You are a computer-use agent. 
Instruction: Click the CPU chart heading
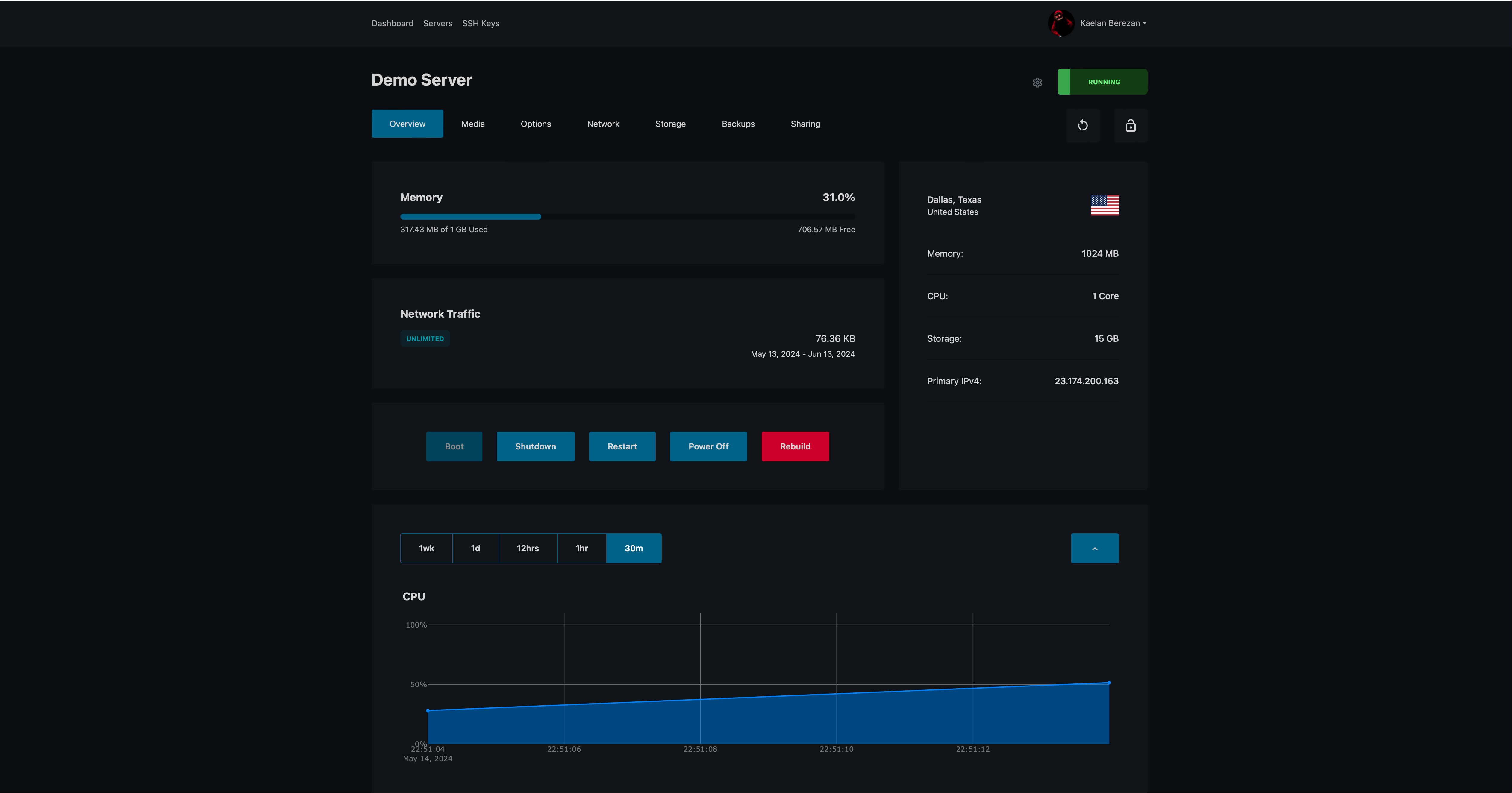pyautogui.click(x=414, y=596)
